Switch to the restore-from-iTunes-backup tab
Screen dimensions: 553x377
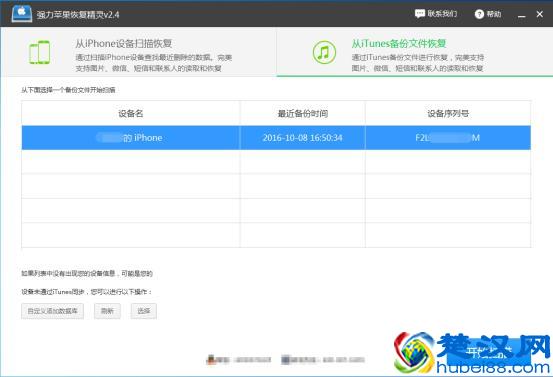click(x=415, y=52)
